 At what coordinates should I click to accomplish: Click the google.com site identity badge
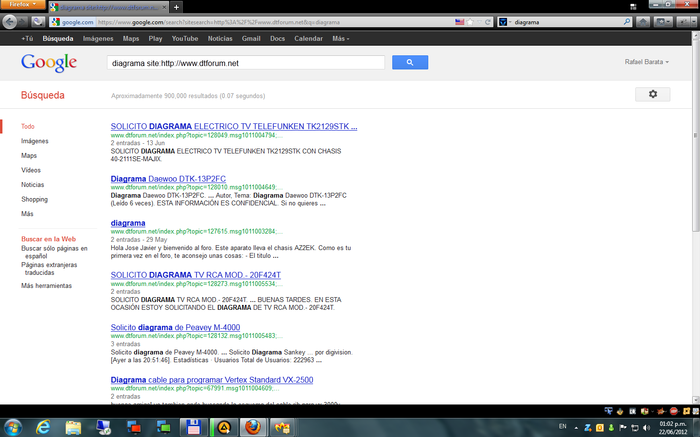tap(72, 22)
